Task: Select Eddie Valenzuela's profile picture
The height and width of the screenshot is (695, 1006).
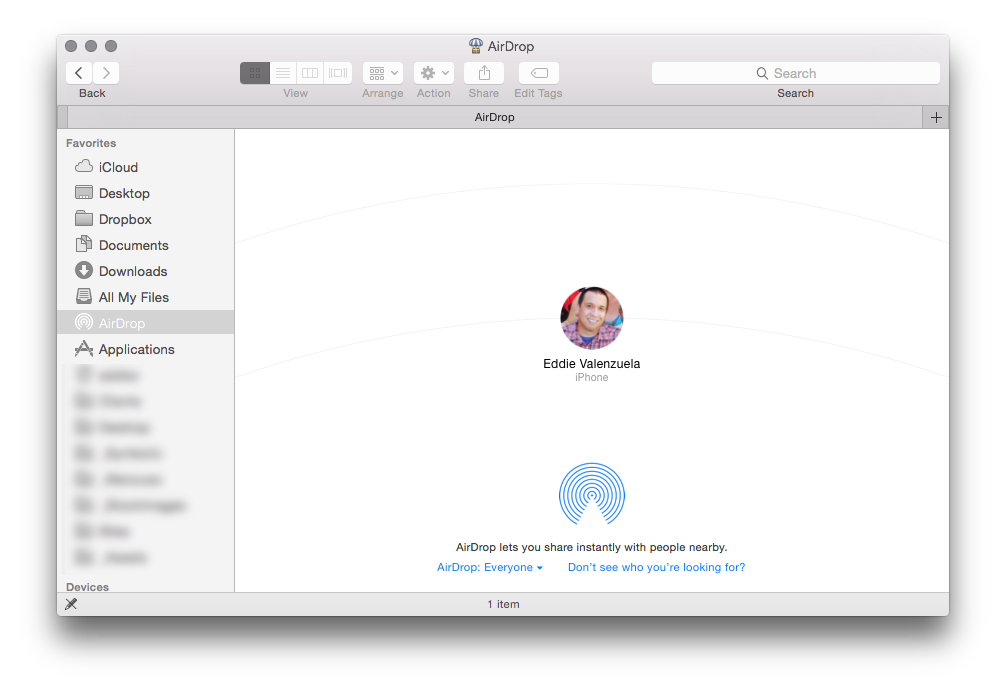Action: (592, 318)
